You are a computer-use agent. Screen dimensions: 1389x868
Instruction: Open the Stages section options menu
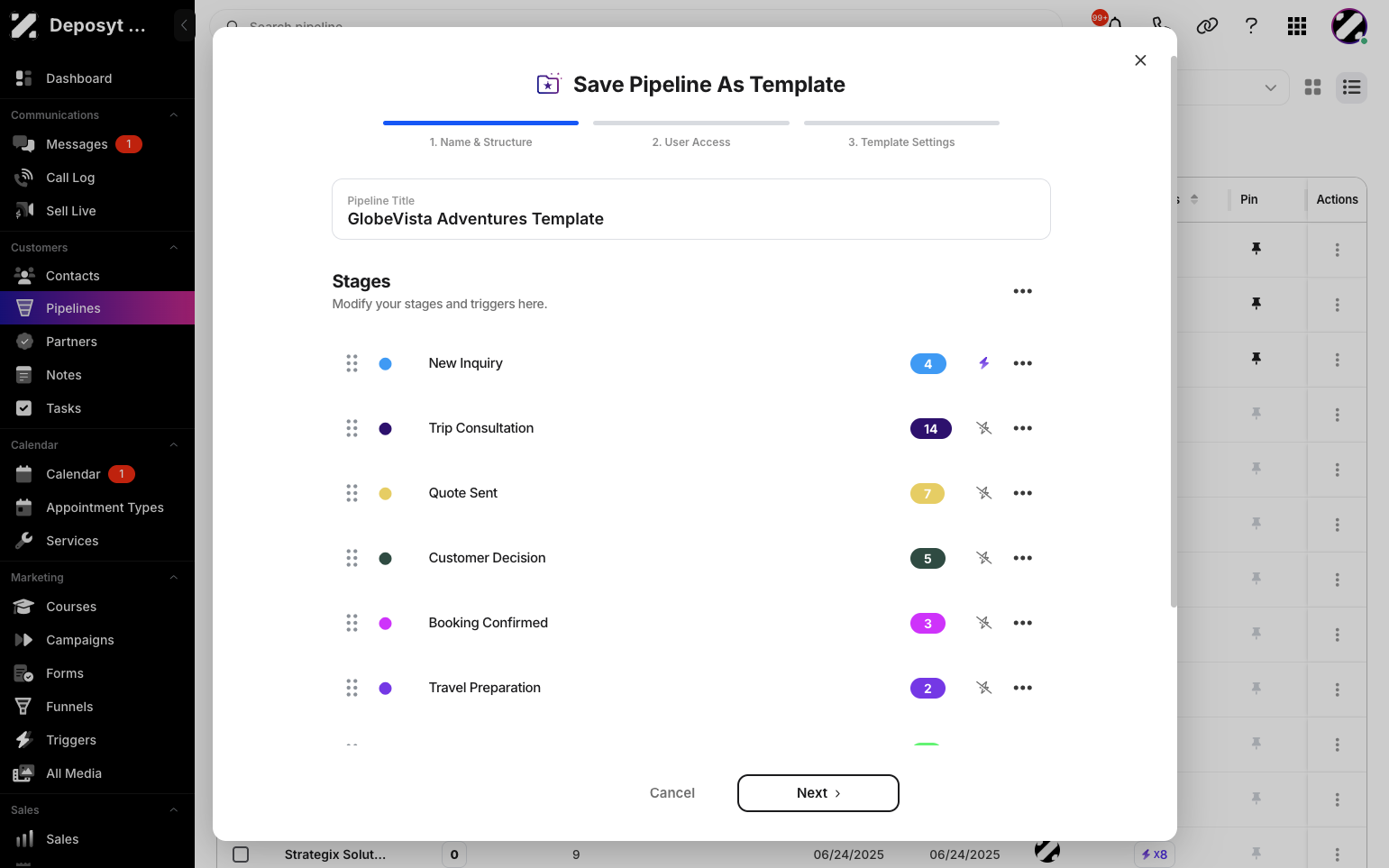1022,291
